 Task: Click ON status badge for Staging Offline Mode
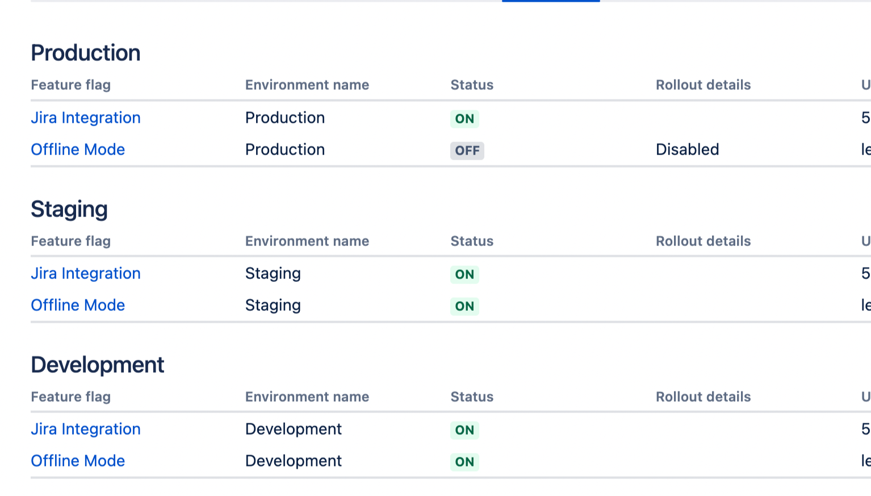click(x=465, y=307)
